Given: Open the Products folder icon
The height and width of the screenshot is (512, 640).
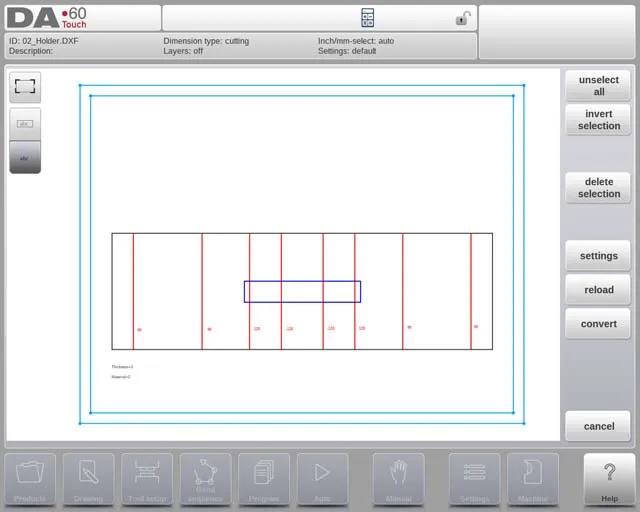Looking at the screenshot, I should [30, 478].
